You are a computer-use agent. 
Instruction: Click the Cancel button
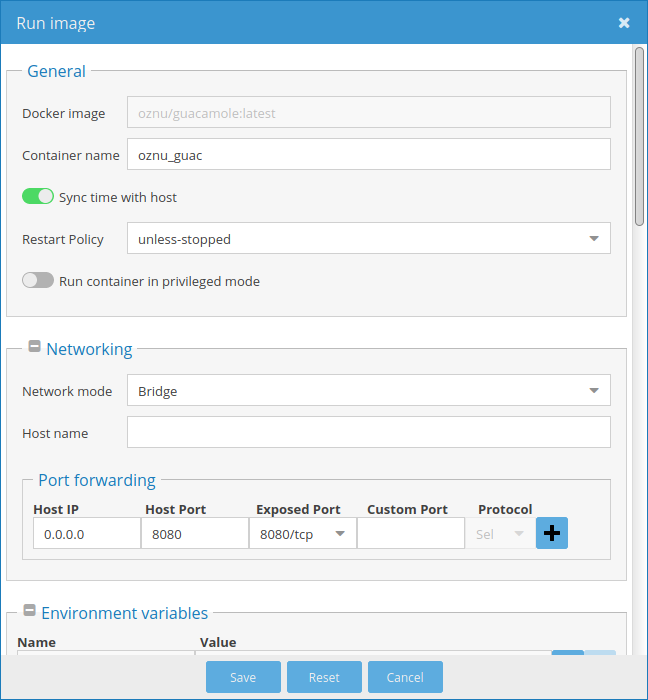click(x=405, y=677)
